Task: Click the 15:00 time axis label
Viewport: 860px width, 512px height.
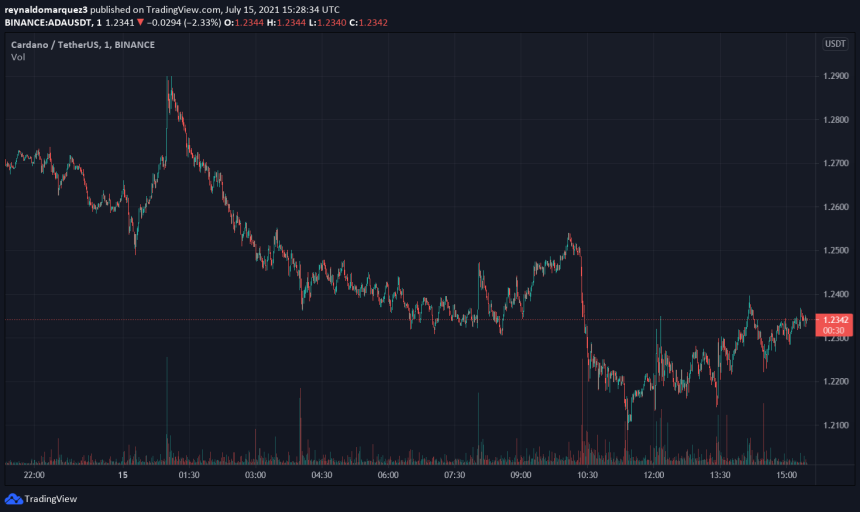Action: [x=786, y=475]
